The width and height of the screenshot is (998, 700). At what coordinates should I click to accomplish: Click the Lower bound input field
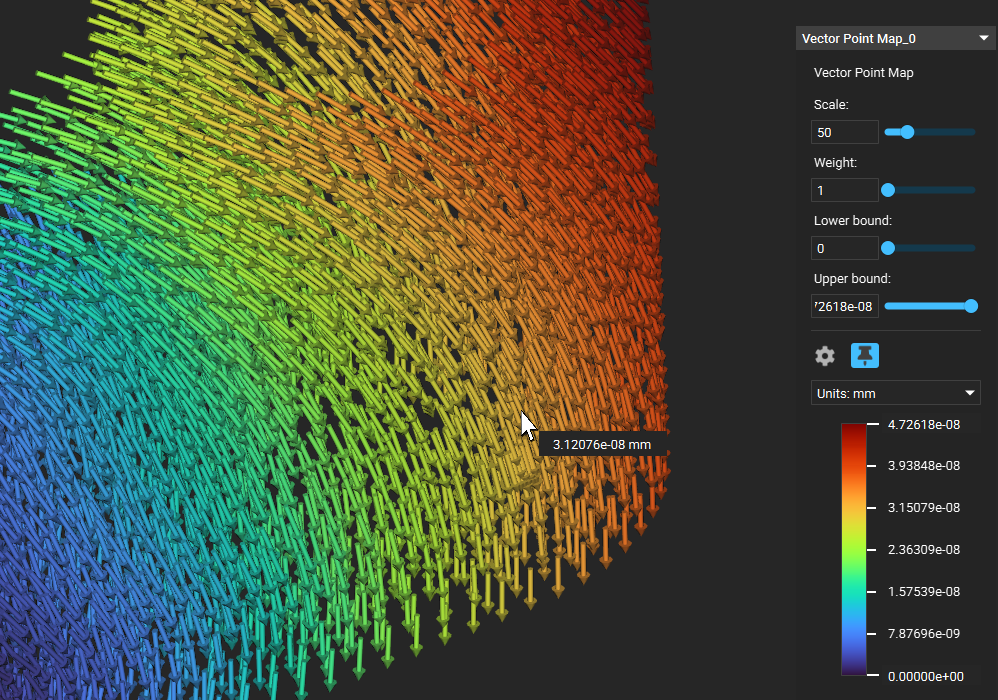[845, 248]
